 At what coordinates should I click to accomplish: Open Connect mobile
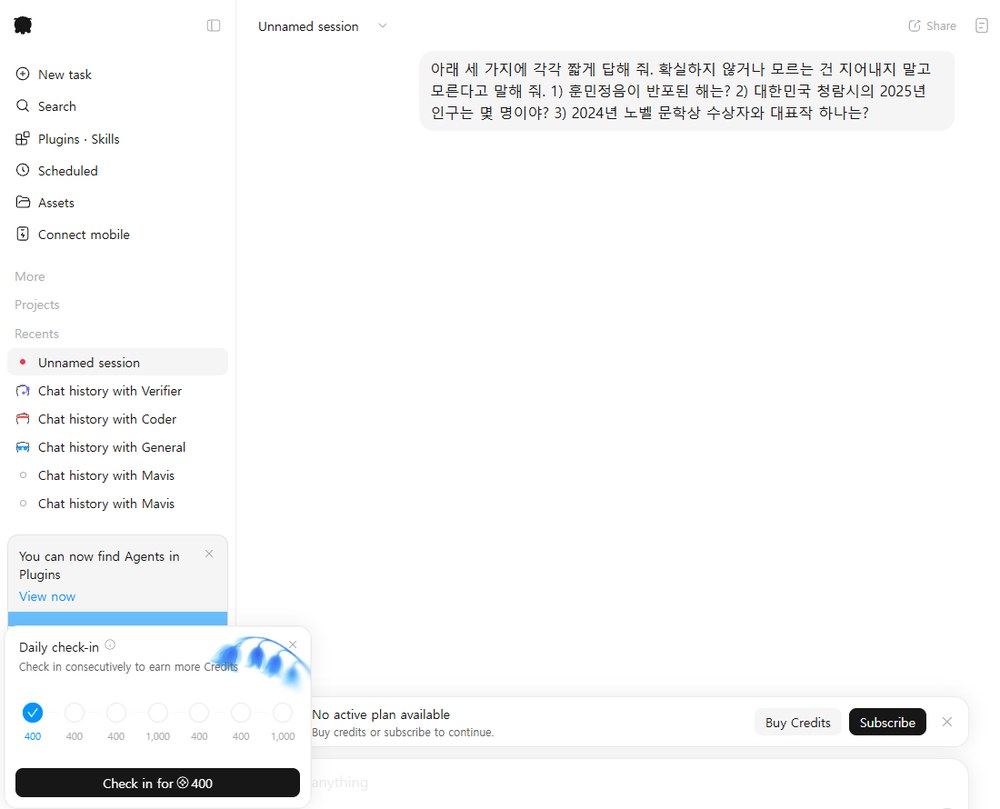pyautogui.click(x=117, y=235)
